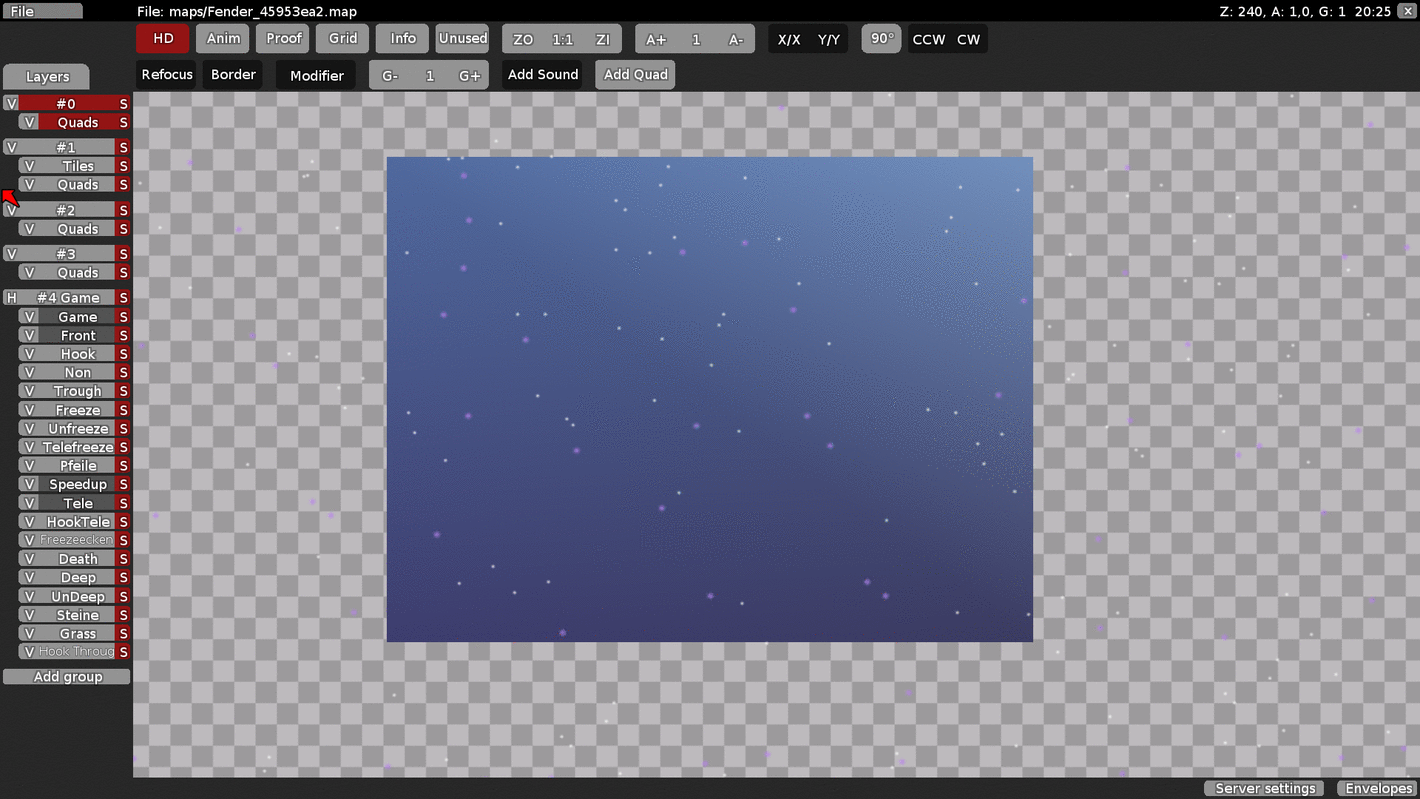
Task: Toggle visibility of the Freeze layer
Action: click(29, 410)
